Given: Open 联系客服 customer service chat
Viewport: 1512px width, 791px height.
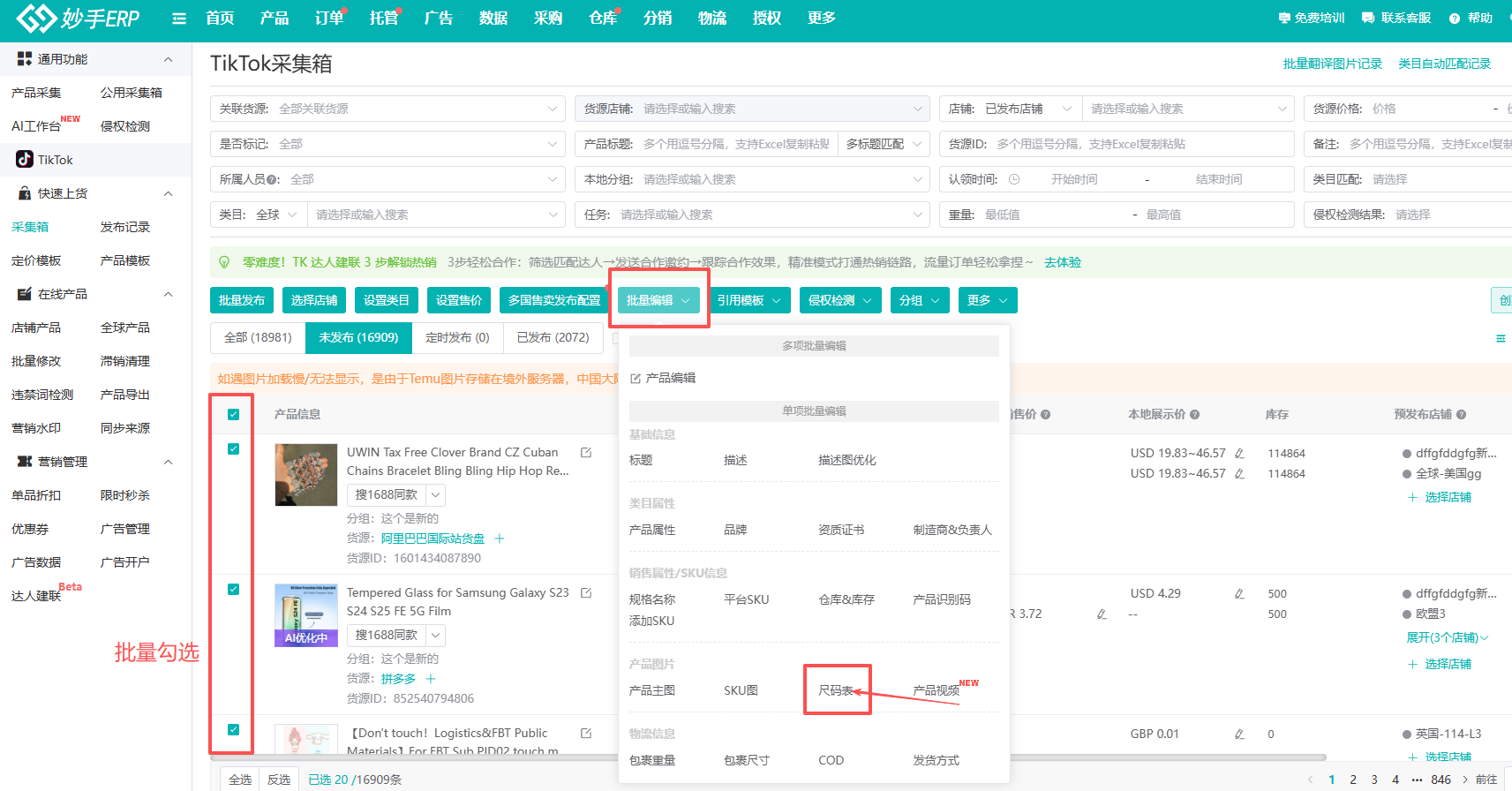Looking at the screenshot, I should [1395, 18].
